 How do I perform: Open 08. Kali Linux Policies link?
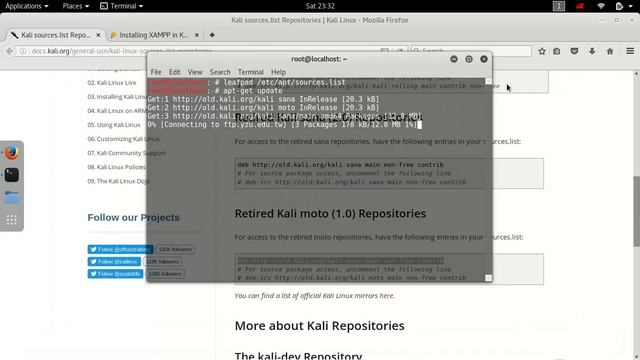pos(117,167)
